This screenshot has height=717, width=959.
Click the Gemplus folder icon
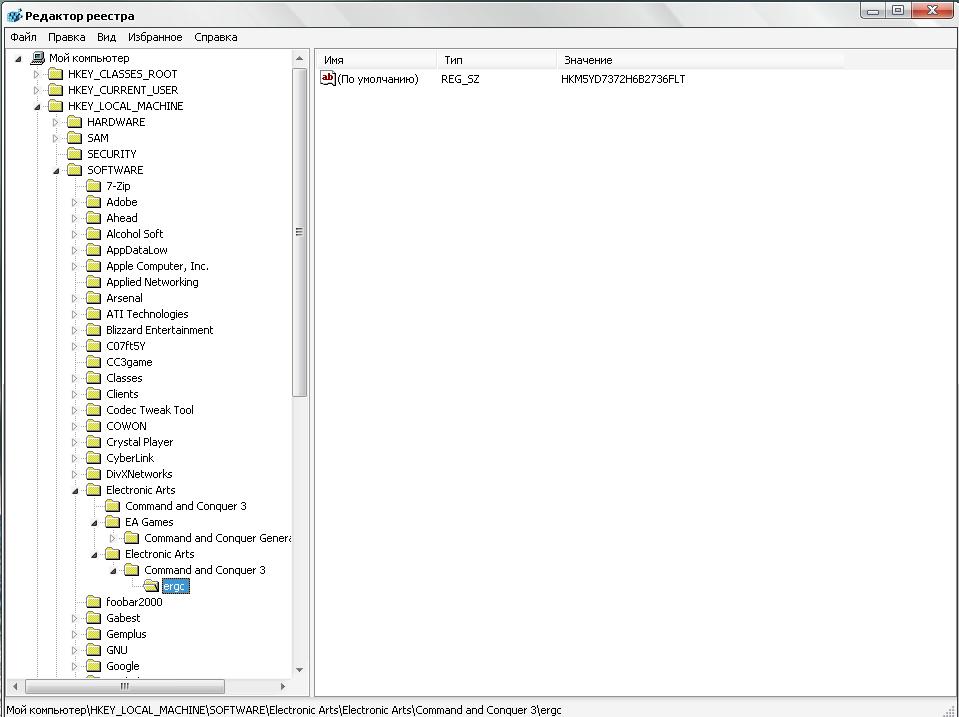click(x=94, y=634)
